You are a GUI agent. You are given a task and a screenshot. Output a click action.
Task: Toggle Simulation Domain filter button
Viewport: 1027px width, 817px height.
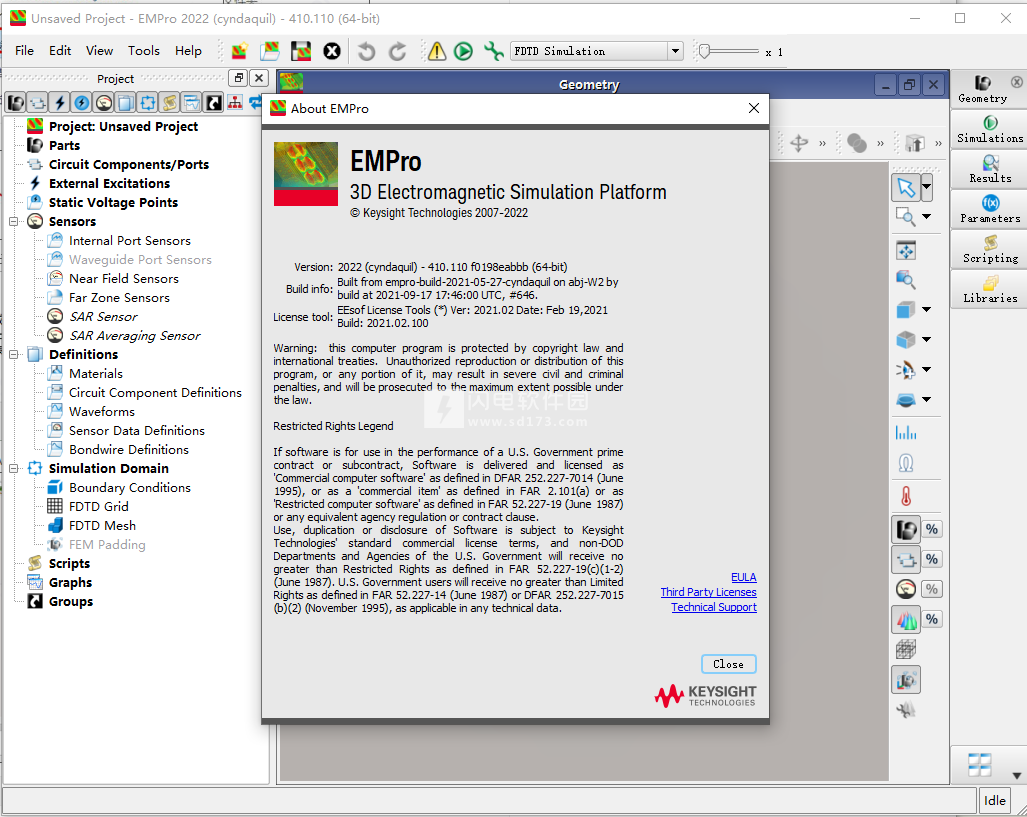(148, 102)
